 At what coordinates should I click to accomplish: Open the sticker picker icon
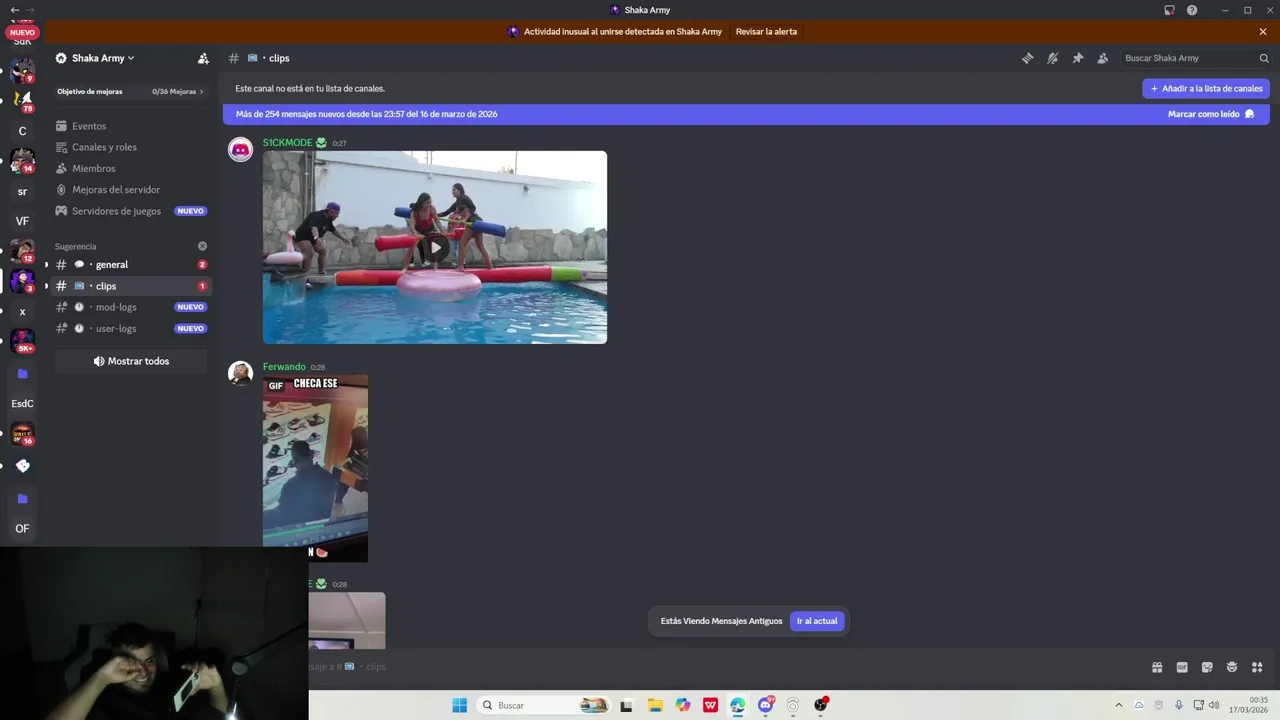pyautogui.click(x=1207, y=667)
